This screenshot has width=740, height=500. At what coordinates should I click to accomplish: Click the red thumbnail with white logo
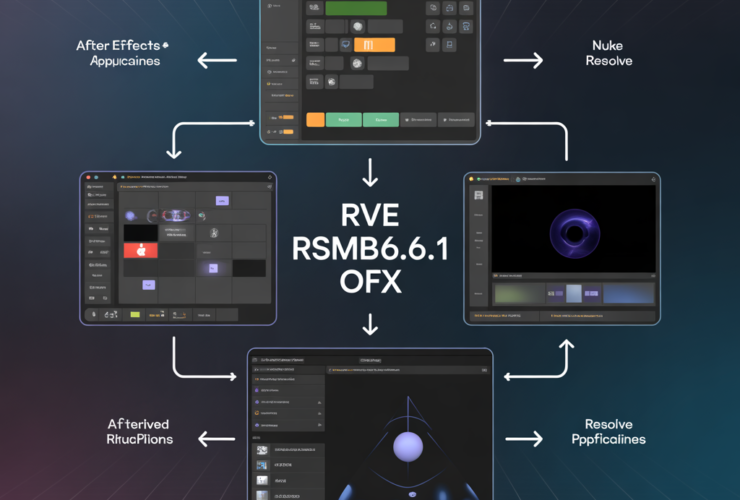(141, 250)
